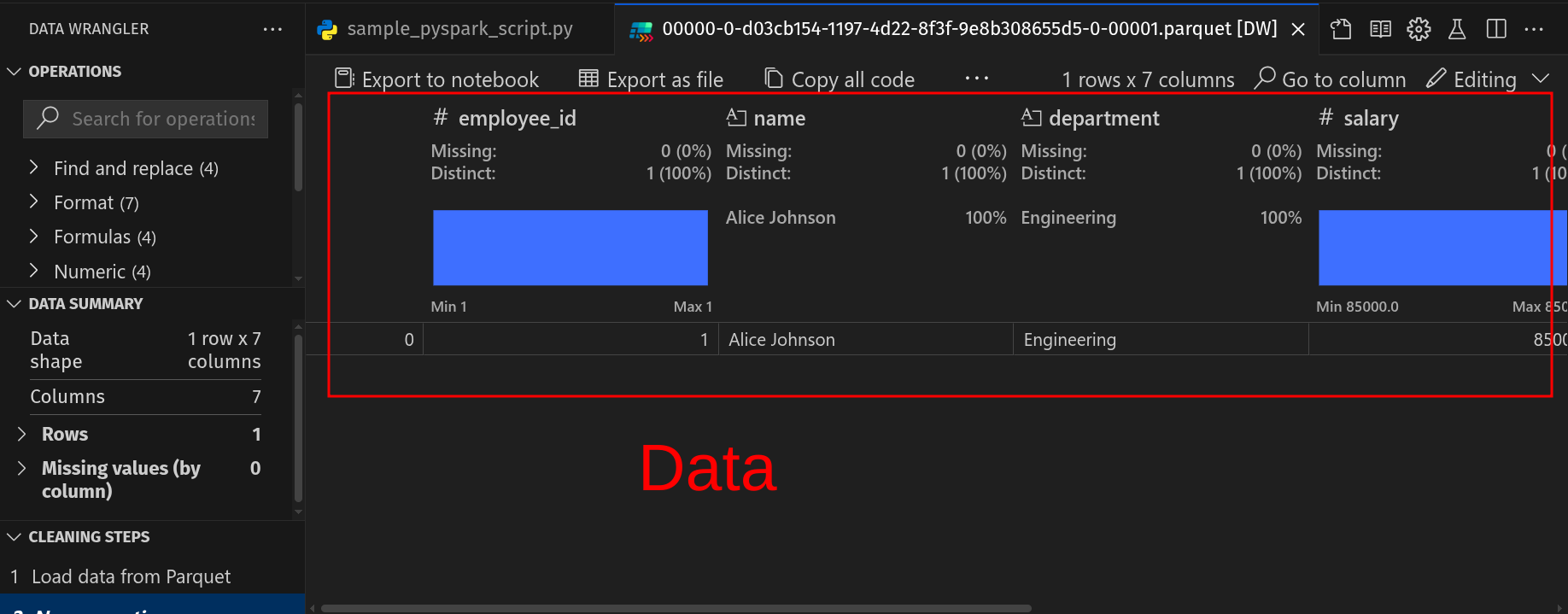Expand the Find and replace operations group

point(34,167)
